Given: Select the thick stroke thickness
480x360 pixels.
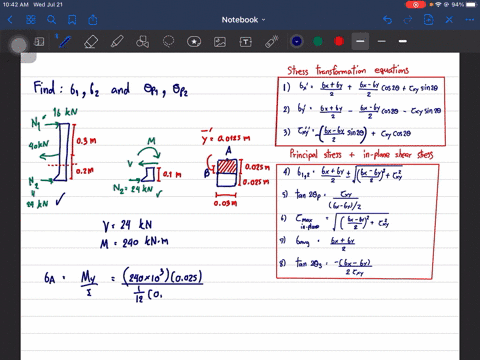Looking at the screenshot, I should click(x=403, y=41).
